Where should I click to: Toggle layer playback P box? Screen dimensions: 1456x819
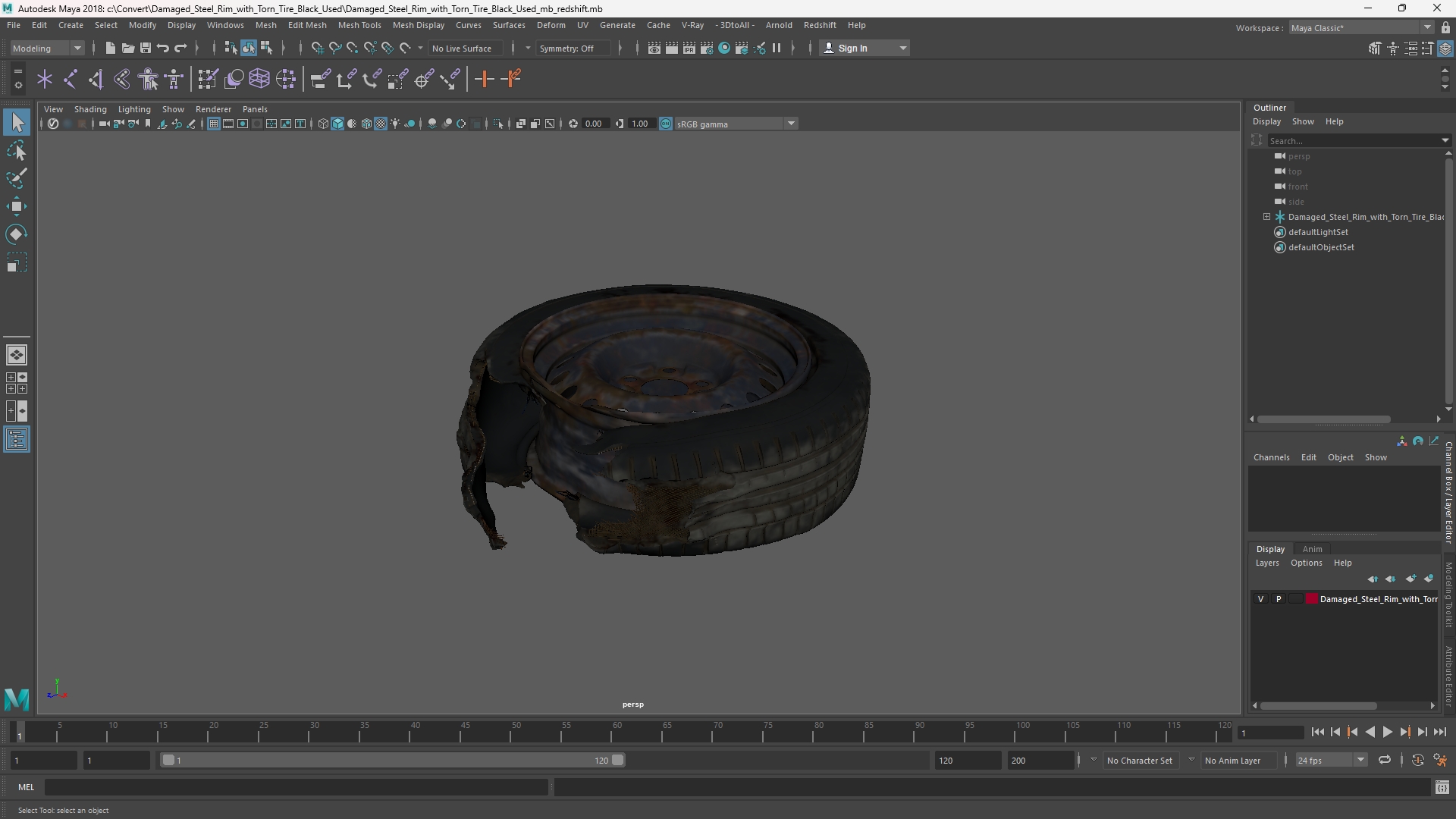(x=1279, y=599)
